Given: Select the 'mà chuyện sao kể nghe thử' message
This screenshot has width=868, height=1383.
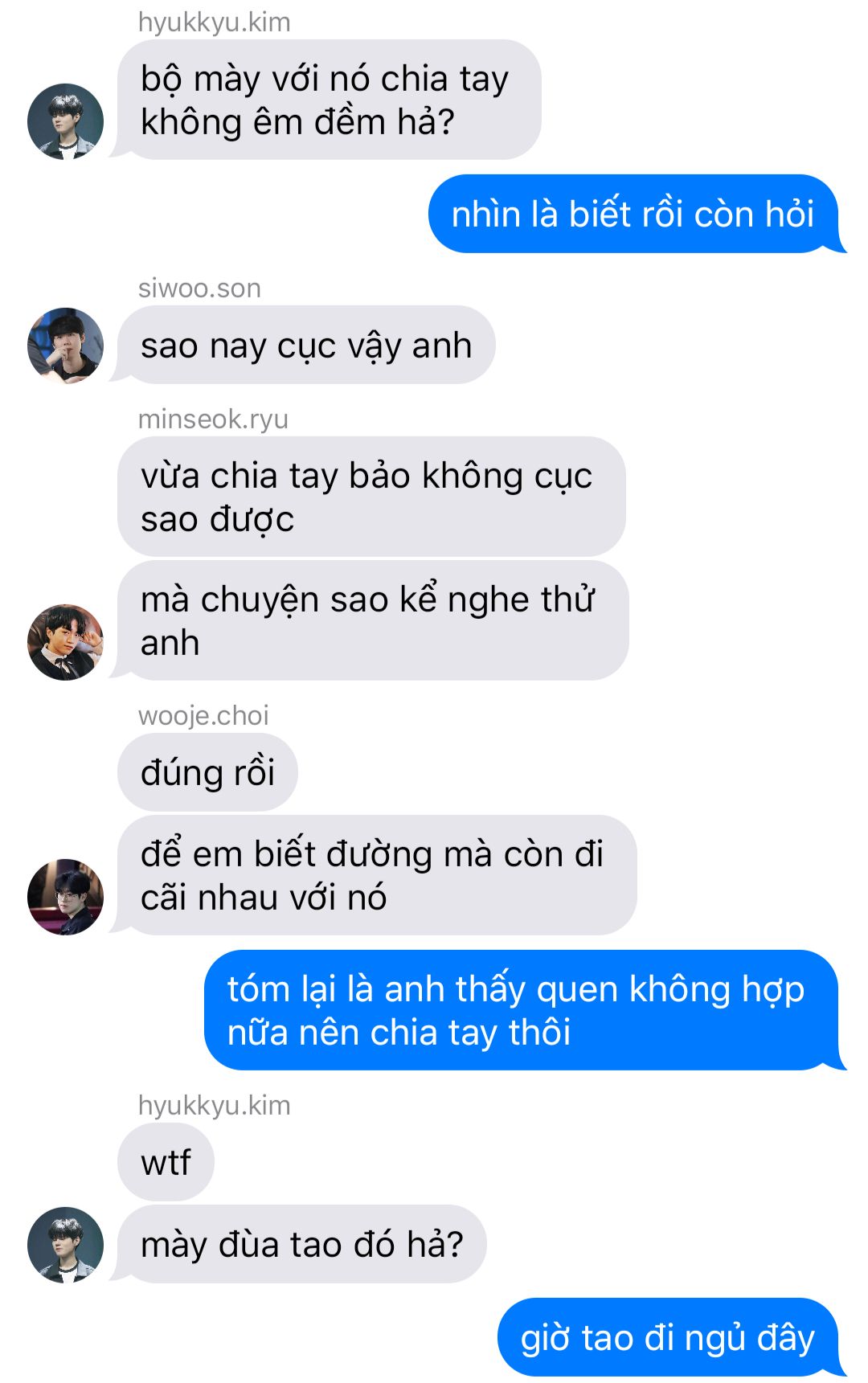Looking at the screenshot, I should [373, 620].
